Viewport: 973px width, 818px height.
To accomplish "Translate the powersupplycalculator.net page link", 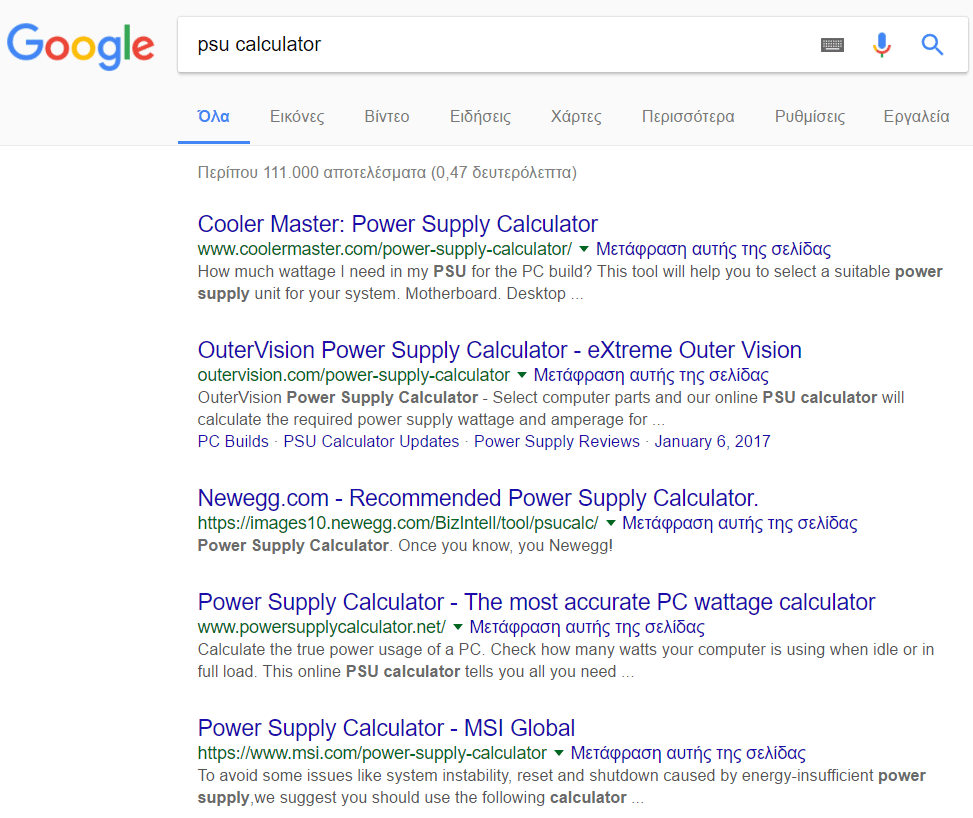I will click(x=587, y=627).
